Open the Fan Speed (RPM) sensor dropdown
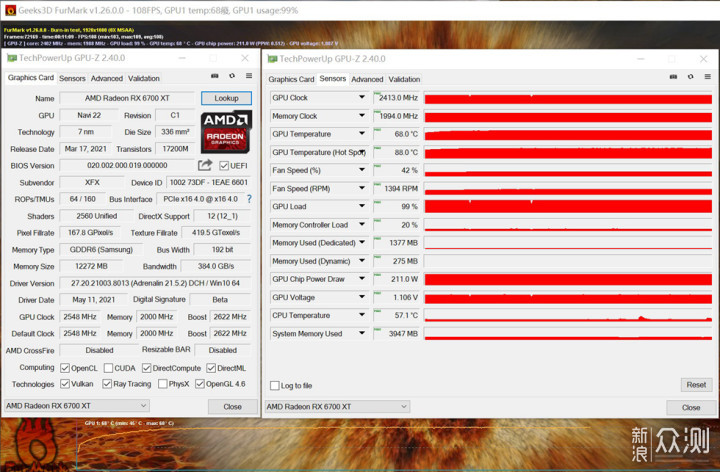 362,188
